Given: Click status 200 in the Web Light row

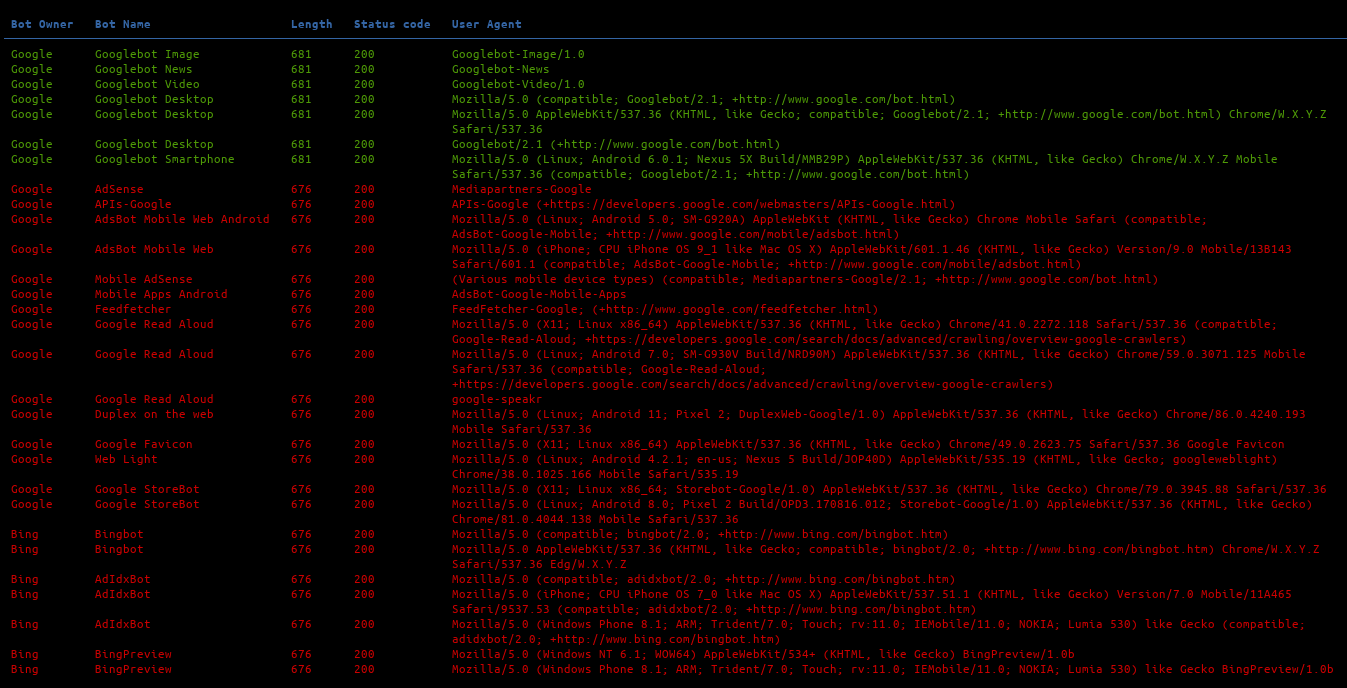Looking at the screenshot, I should pyautogui.click(x=364, y=459).
